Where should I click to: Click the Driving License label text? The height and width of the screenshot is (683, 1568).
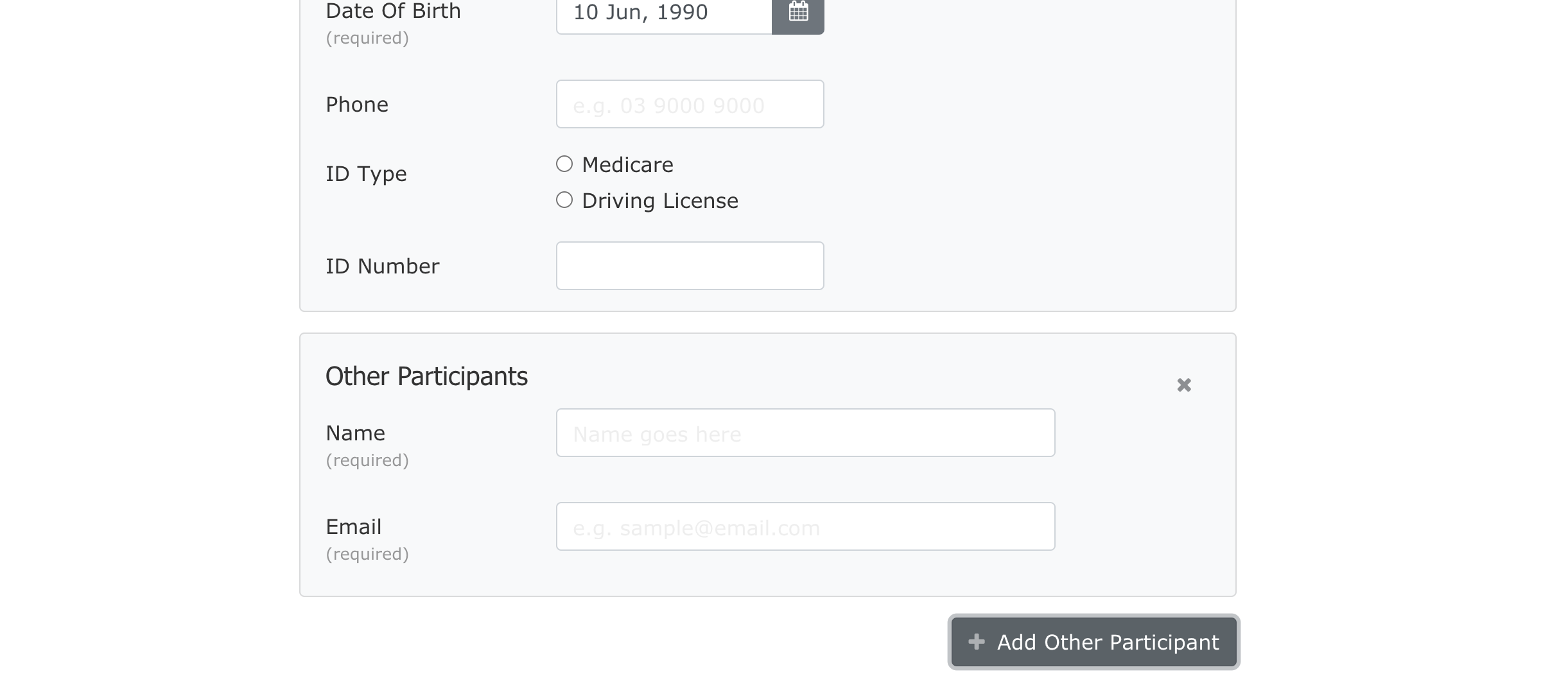point(659,201)
